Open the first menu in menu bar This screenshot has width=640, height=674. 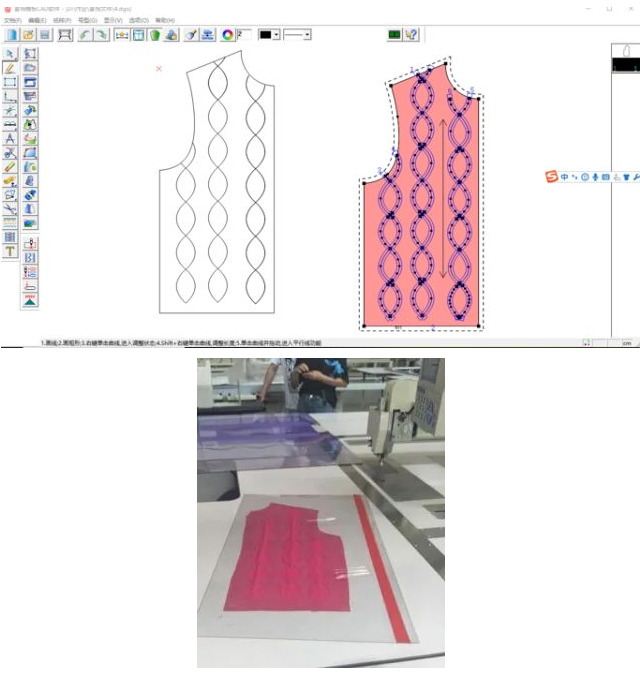(11, 20)
